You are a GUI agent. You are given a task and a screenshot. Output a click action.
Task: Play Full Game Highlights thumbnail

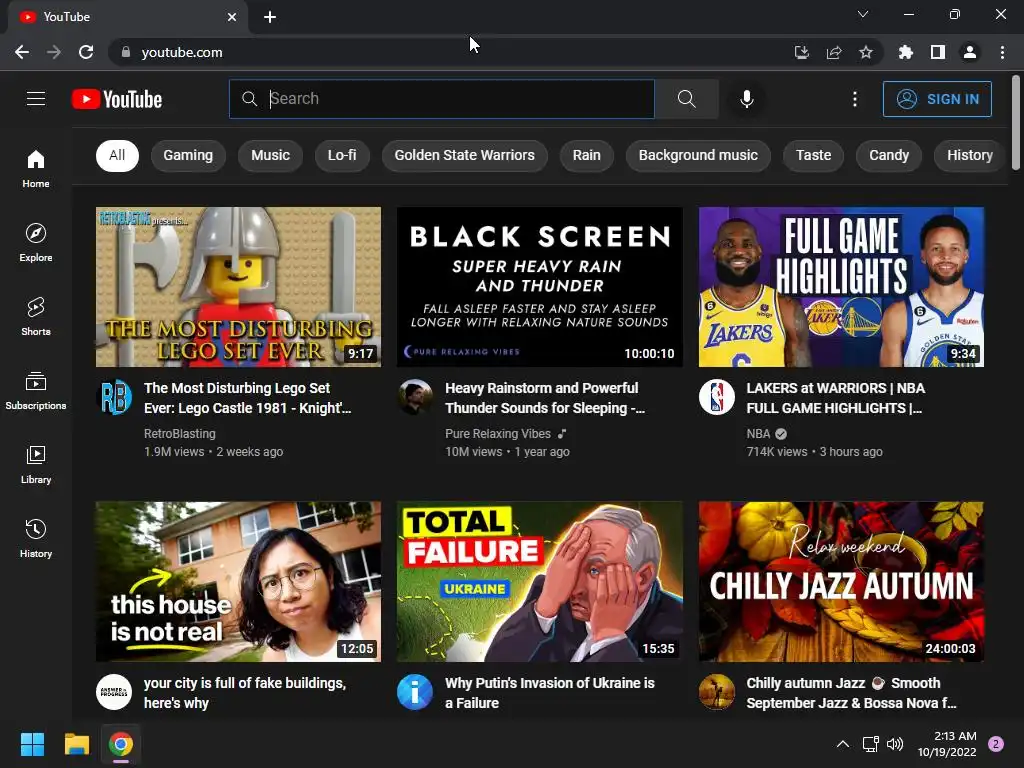coord(841,287)
